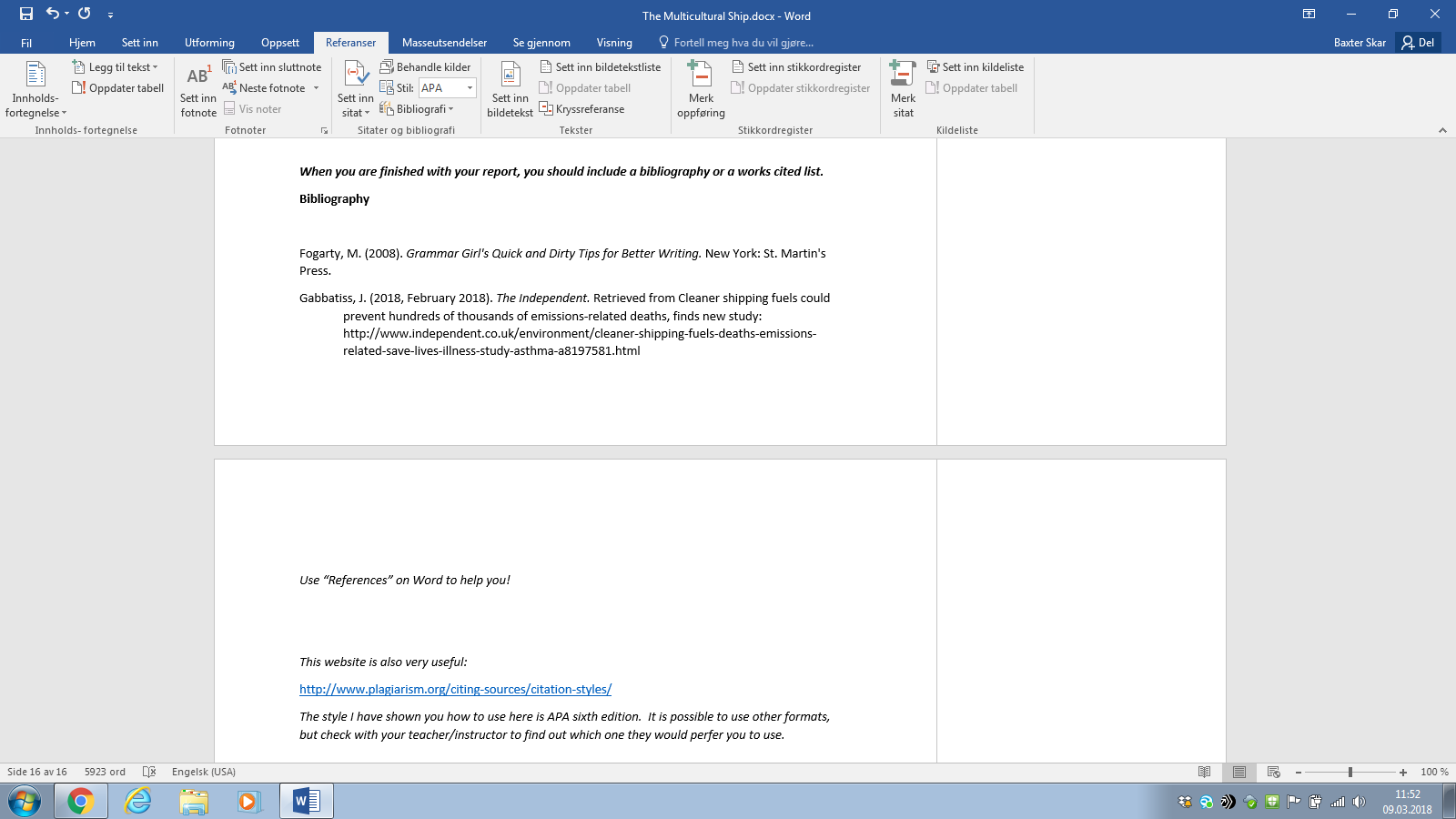Click the Sett inn sluttnote icon

click(x=272, y=67)
